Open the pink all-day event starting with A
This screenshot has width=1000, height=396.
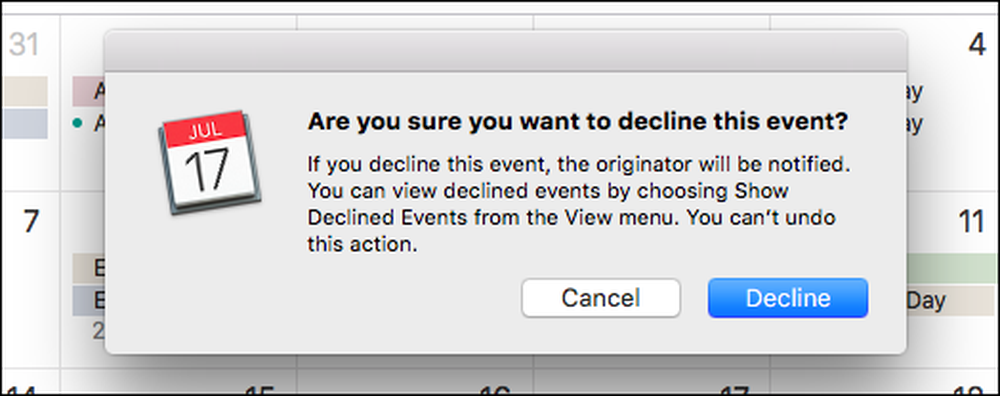click(x=89, y=91)
